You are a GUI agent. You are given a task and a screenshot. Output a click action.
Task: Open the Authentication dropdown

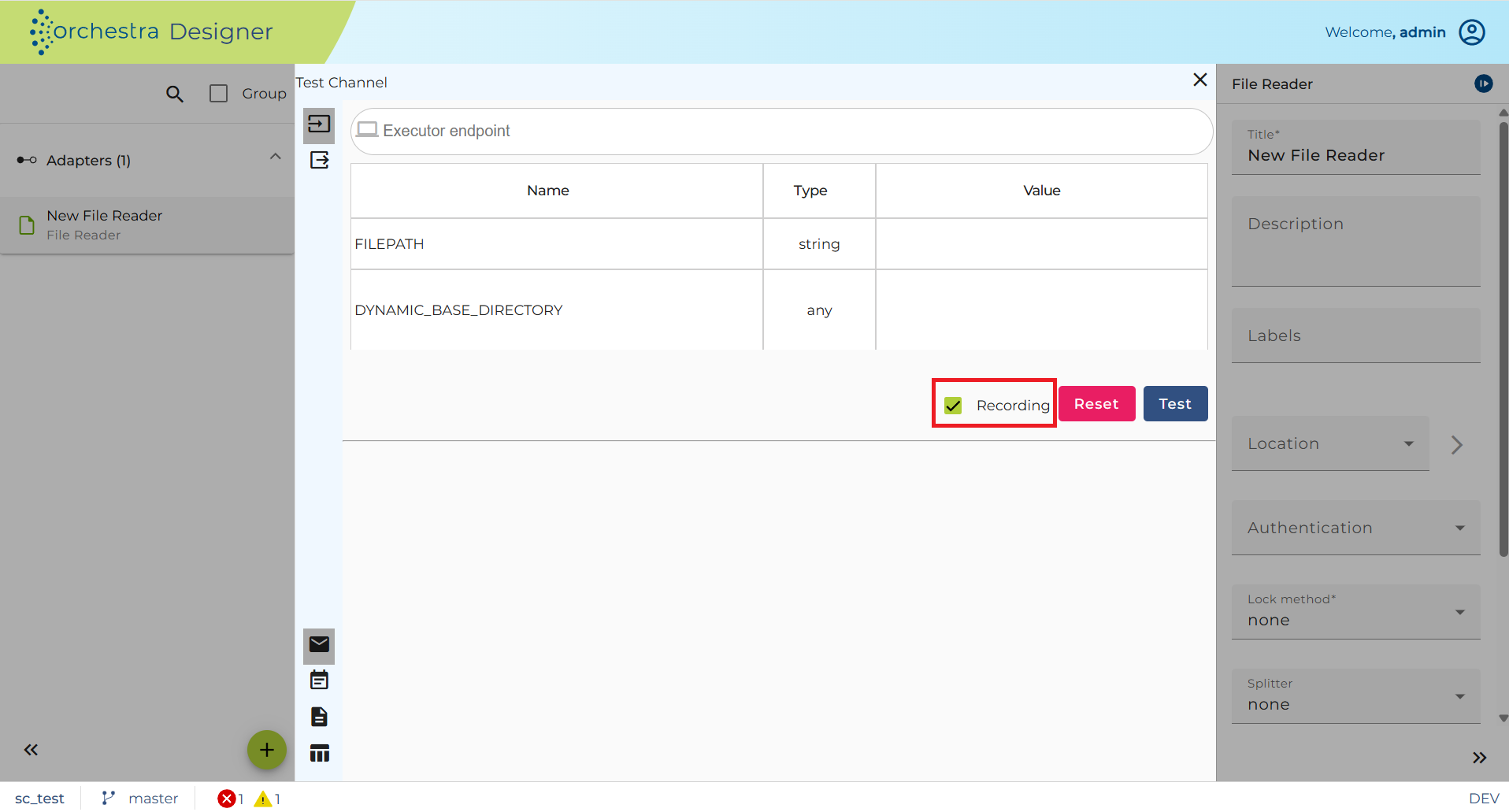click(x=1355, y=528)
